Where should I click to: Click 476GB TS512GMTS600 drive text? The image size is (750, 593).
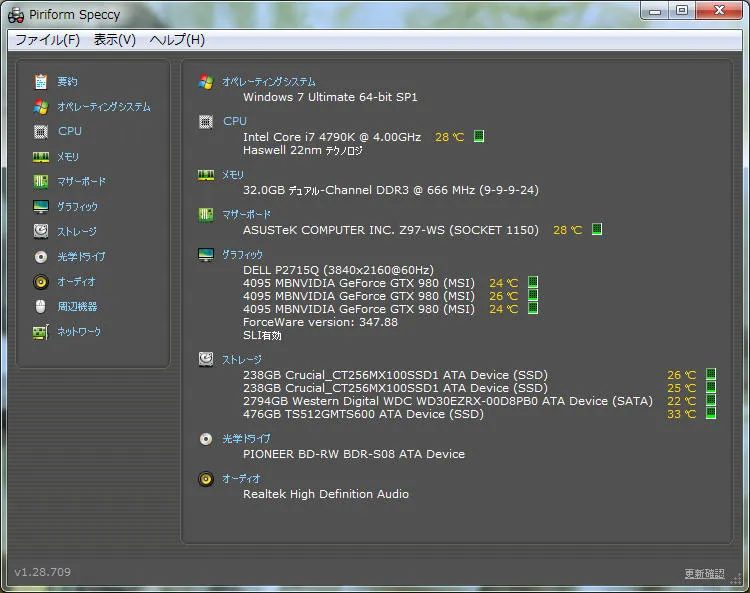[x=363, y=414]
